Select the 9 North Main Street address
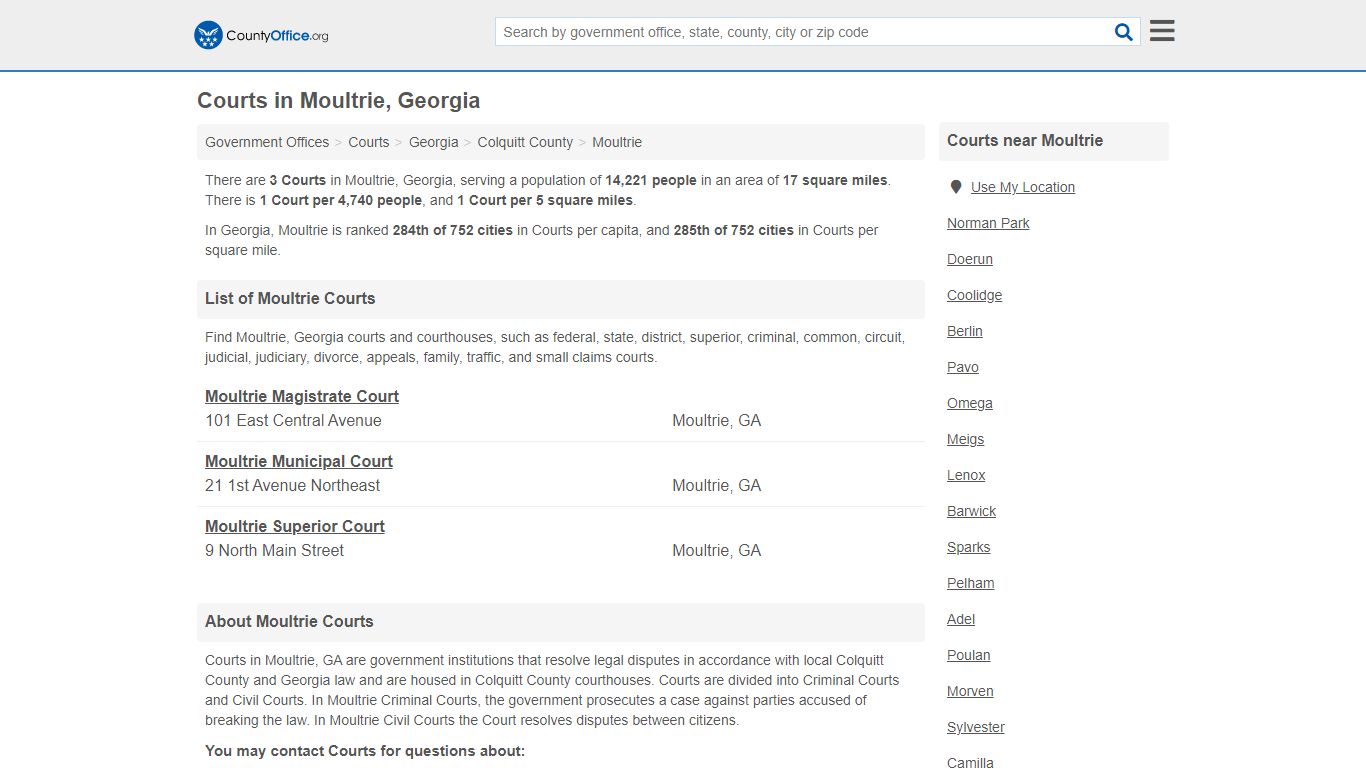This screenshot has width=1366, height=768. [275, 550]
